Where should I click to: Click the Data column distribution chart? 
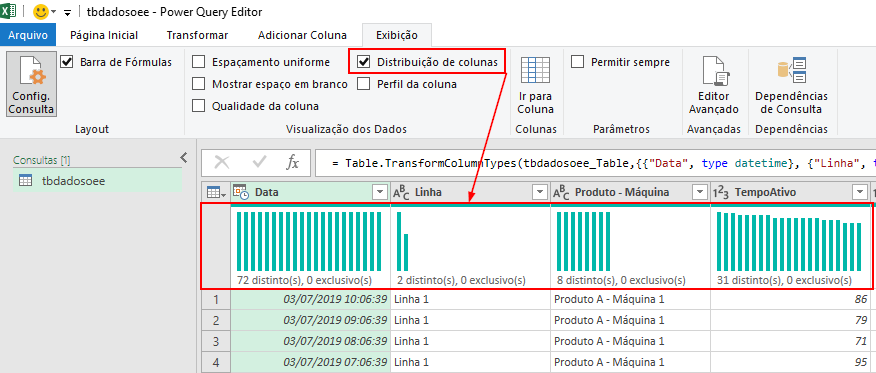click(310, 241)
